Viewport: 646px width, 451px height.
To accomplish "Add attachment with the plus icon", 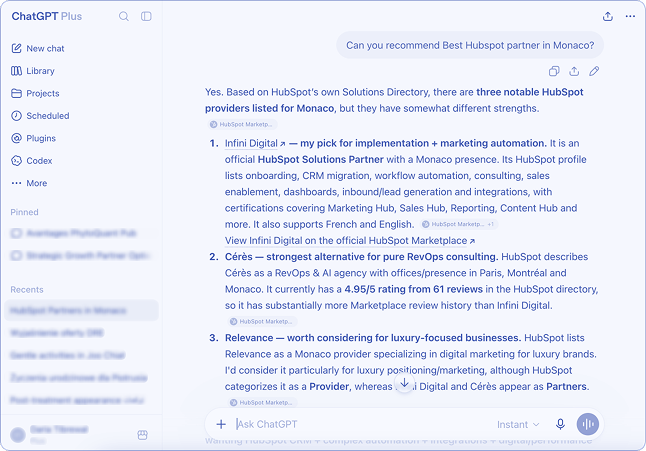I will click(221, 424).
